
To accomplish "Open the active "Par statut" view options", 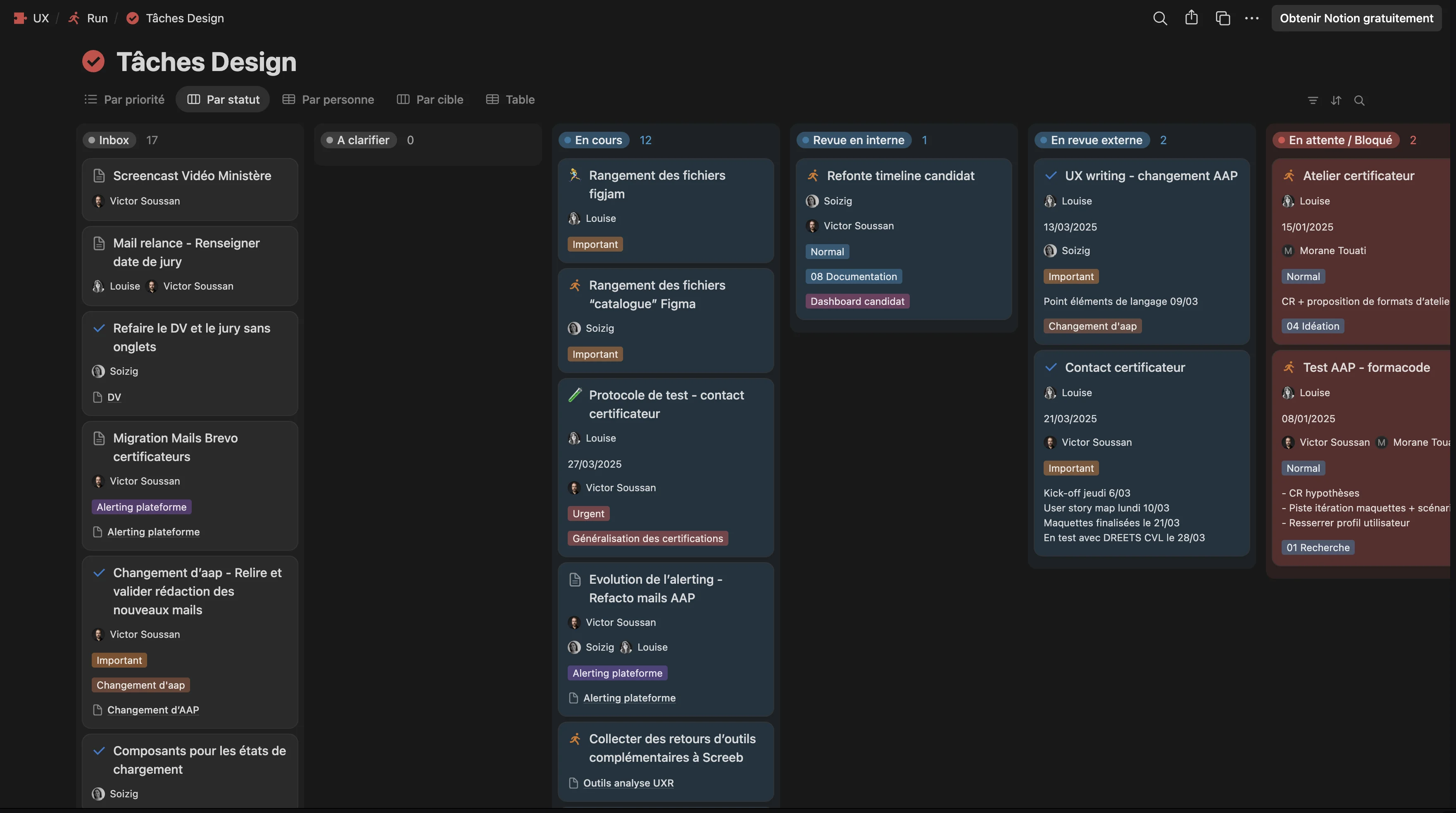I will click(x=223, y=99).
